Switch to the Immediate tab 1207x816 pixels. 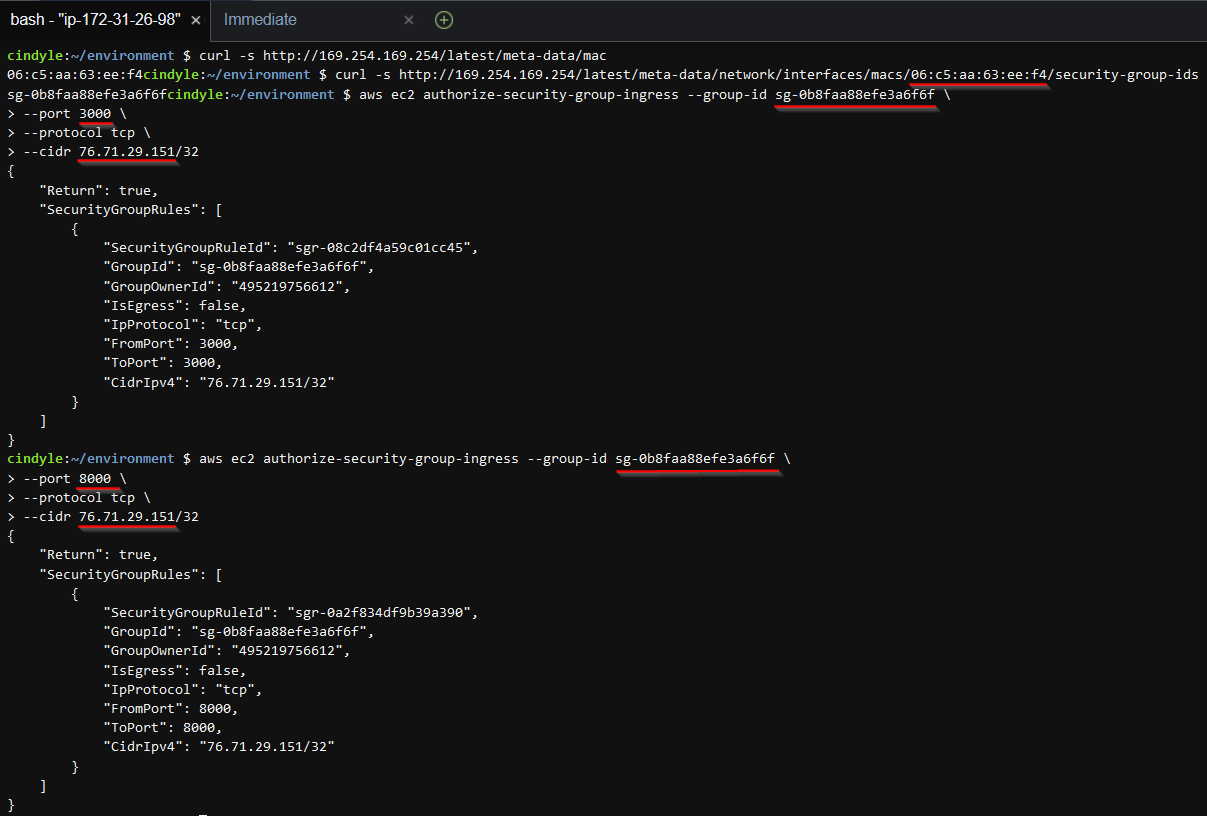(260, 20)
